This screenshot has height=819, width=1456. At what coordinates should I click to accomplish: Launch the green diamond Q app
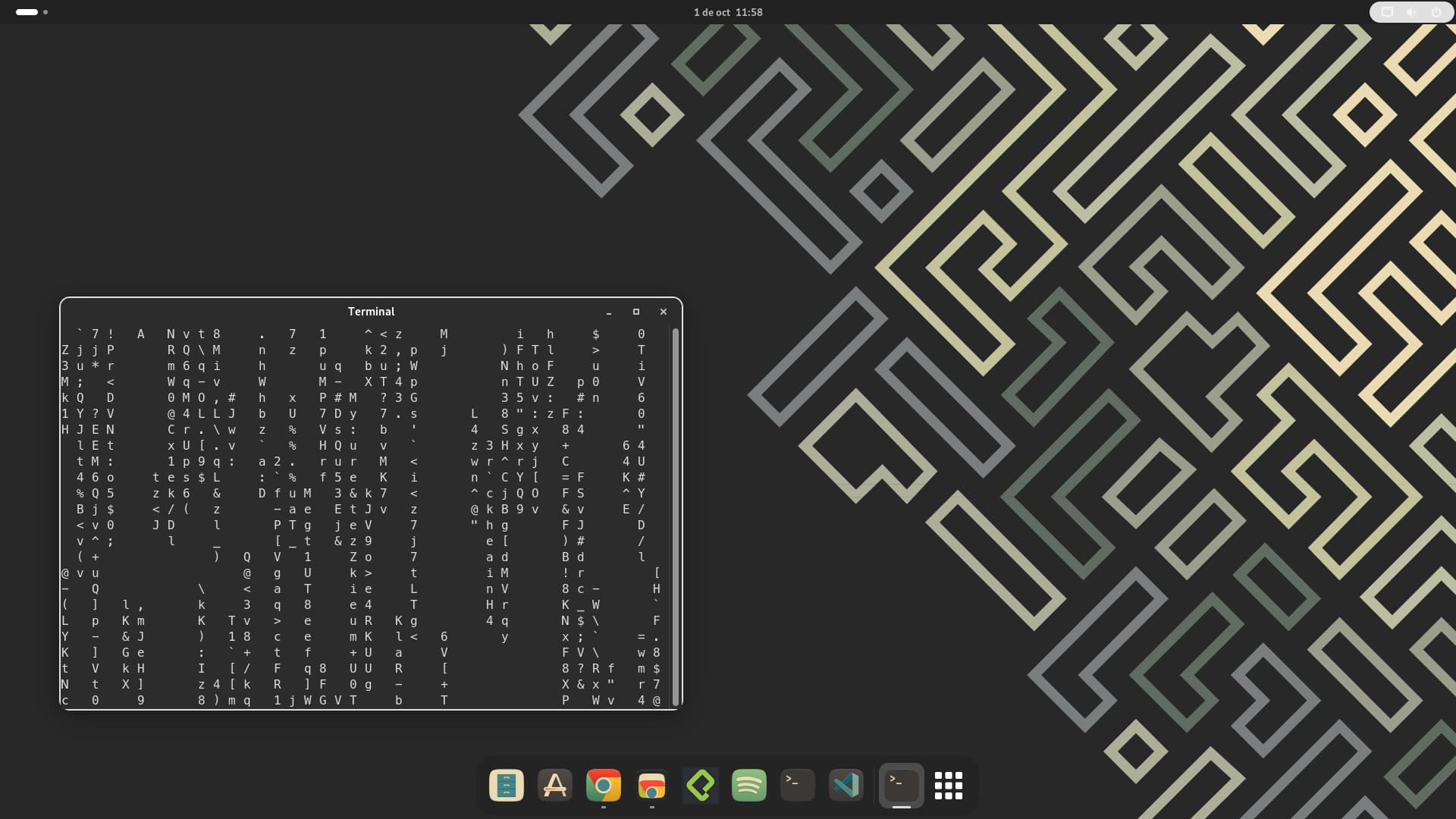point(701,786)
